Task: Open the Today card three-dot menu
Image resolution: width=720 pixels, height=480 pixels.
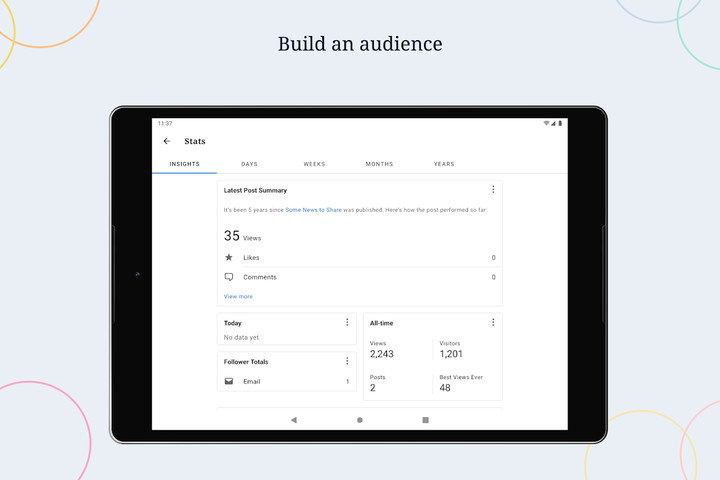Action: [x=347, y=323]
